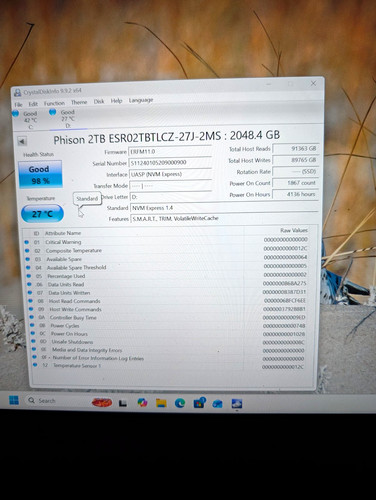Click the CrystalDiskInfo title bar icon
The image size is (376, 500).
click(x=17, y=93)
